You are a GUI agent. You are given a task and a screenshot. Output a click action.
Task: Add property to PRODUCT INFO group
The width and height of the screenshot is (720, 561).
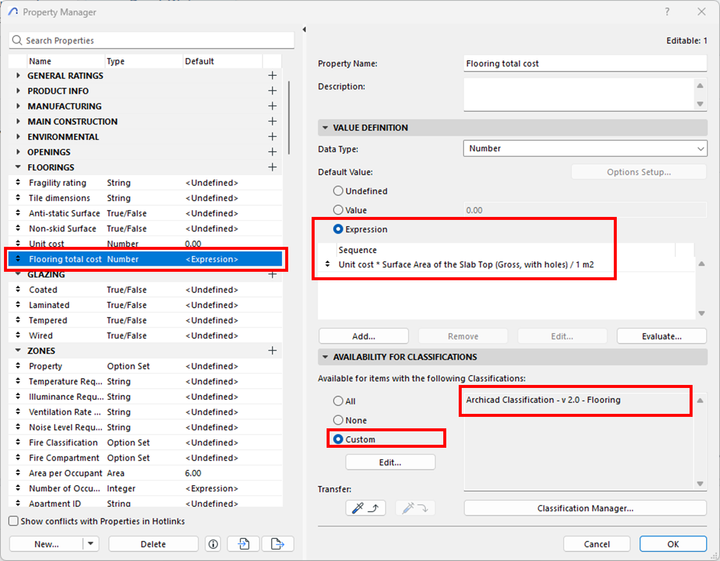pyautogui.click(x=272, y=91)
